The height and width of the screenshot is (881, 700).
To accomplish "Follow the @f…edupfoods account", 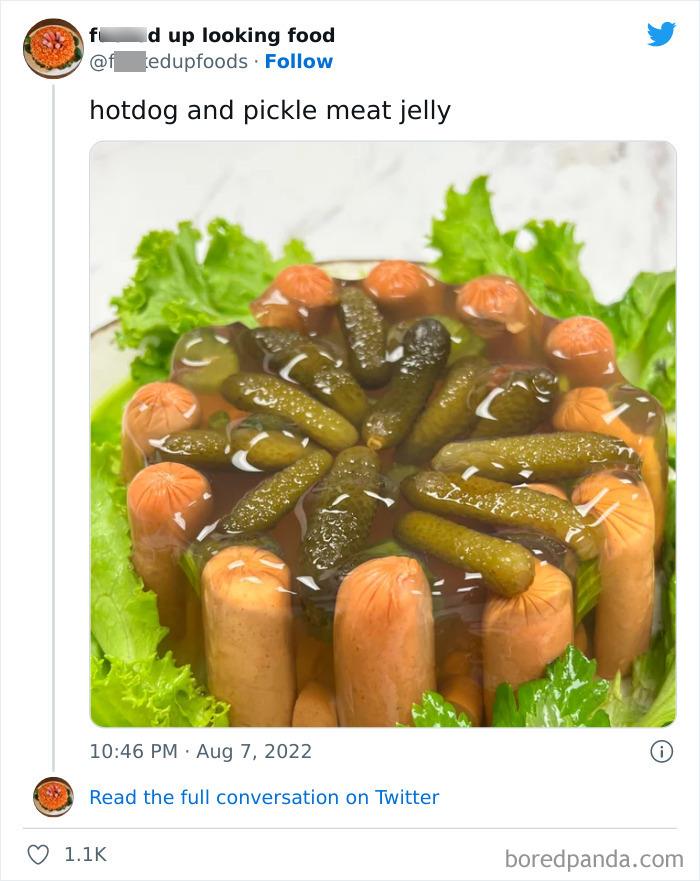I will point(299,62).
